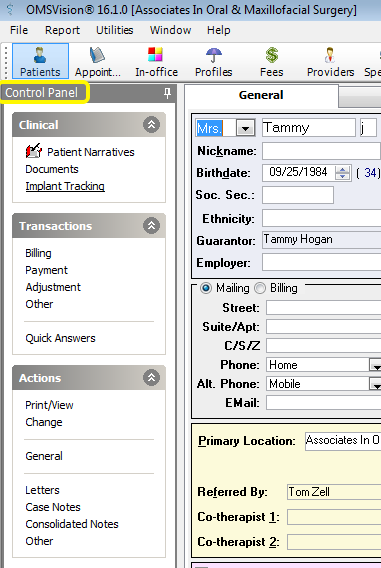Click the Nickname input field
Viewport: 381px width, 568px height.
pos(321,151)
